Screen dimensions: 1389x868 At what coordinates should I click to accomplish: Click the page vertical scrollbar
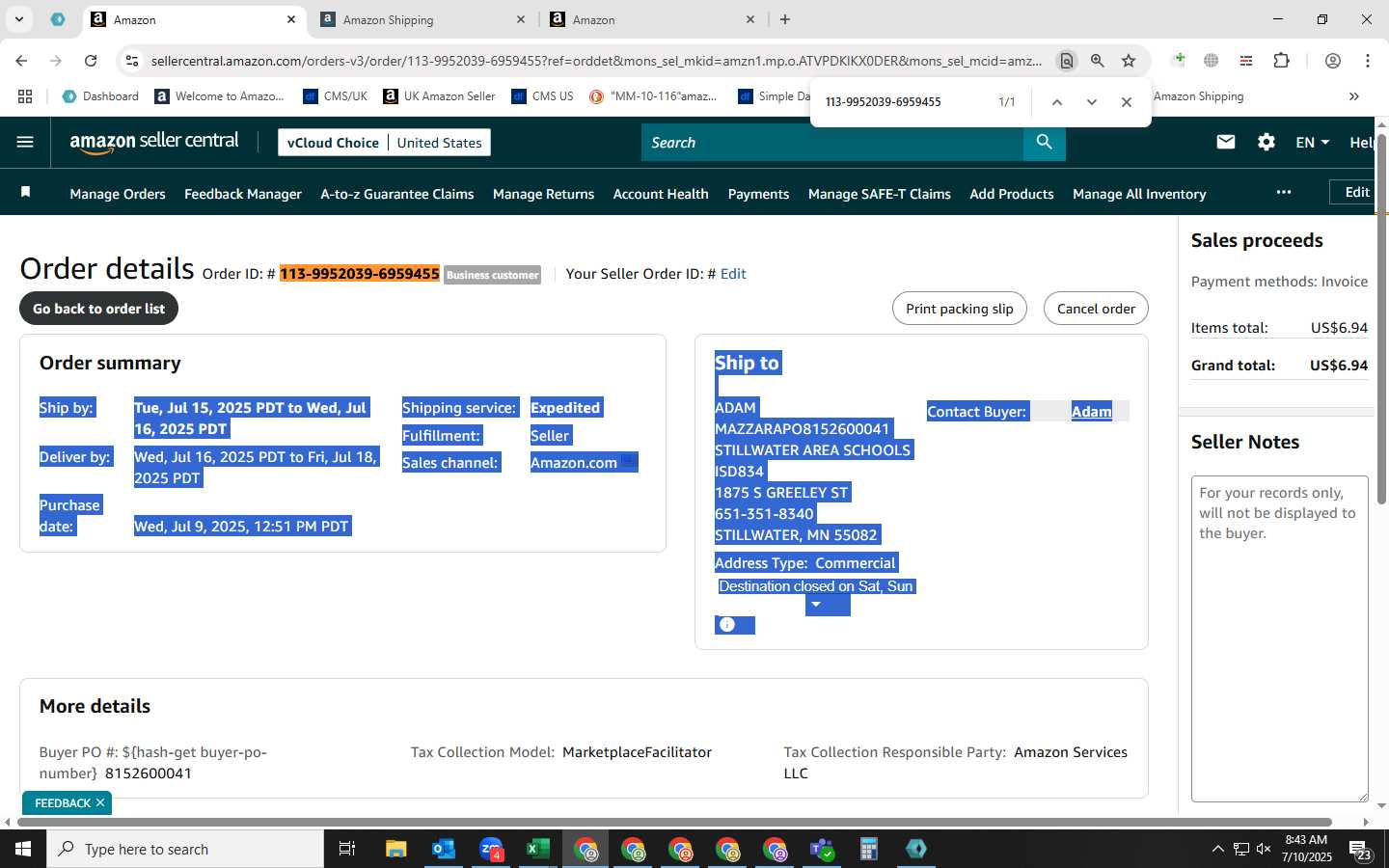1381,318
